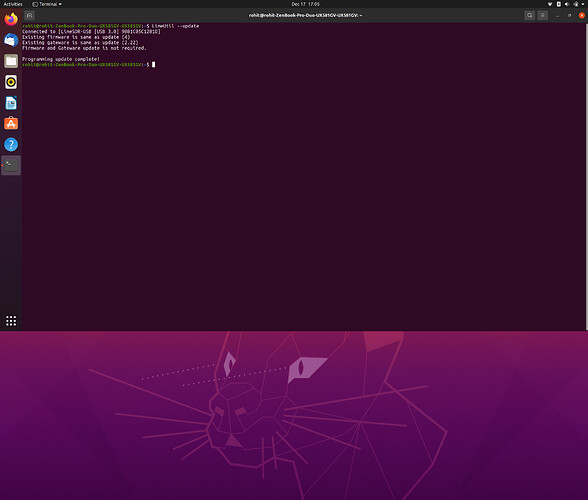Click the terminal prompt cursor line

(88, 65)
